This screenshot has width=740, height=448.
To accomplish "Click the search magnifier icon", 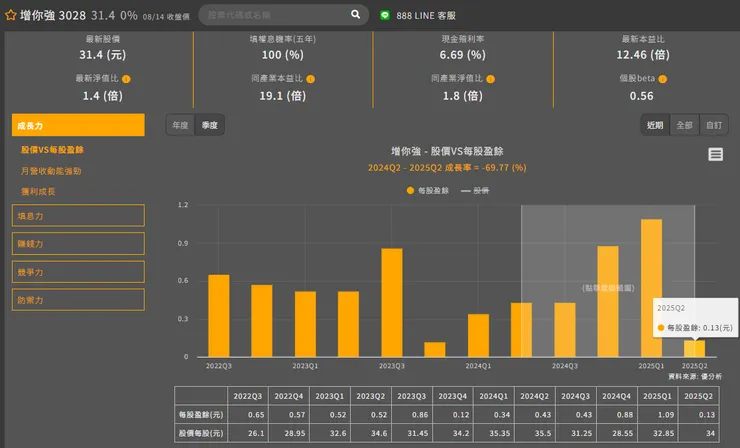I will (355, 15).
